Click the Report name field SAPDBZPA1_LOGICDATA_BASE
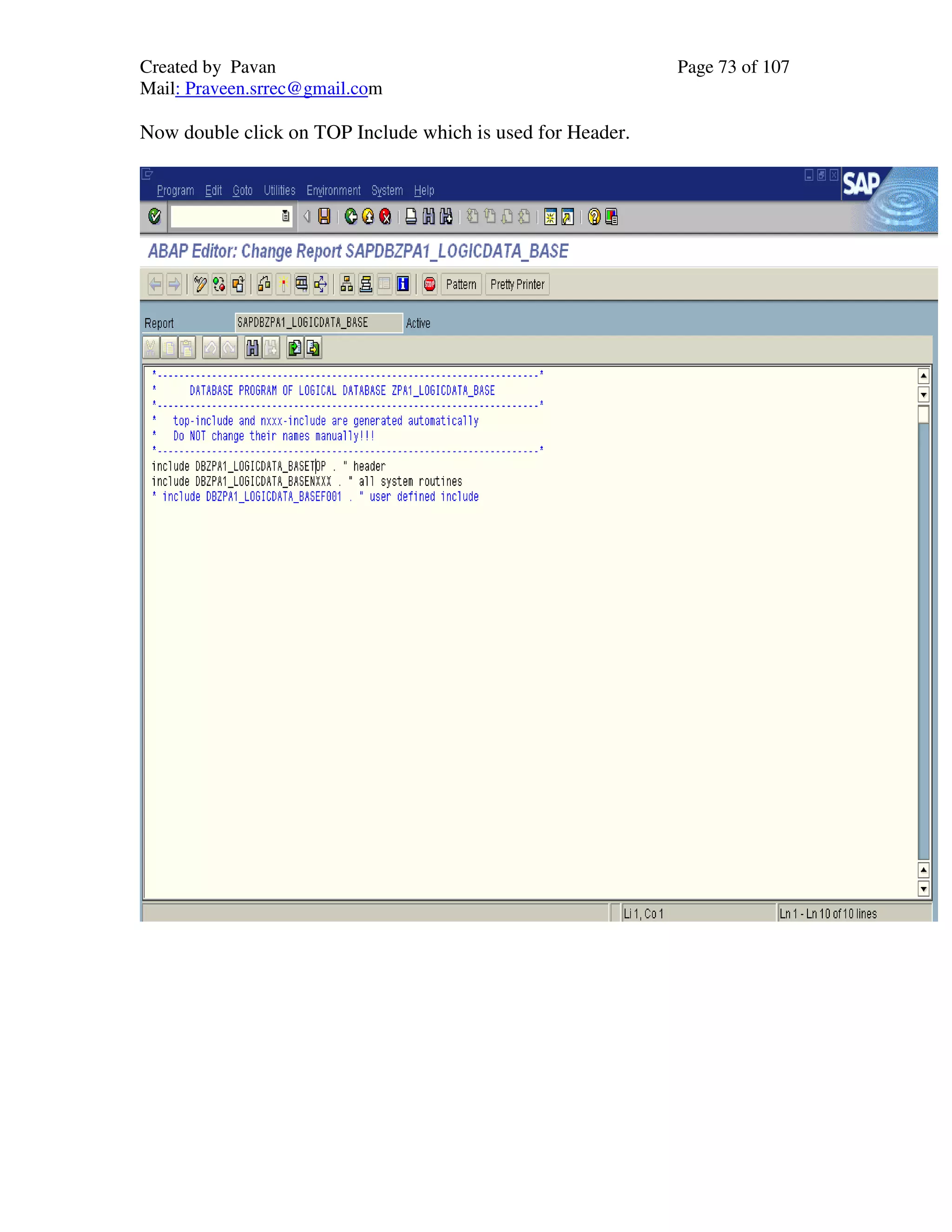 (318, 323)
